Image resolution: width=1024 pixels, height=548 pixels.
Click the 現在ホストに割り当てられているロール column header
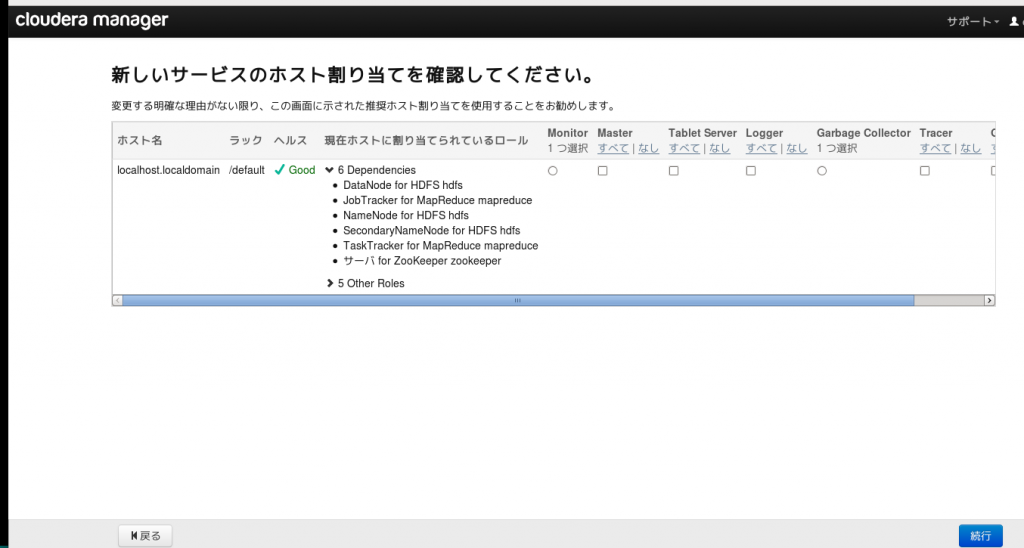tap(426, 140)
